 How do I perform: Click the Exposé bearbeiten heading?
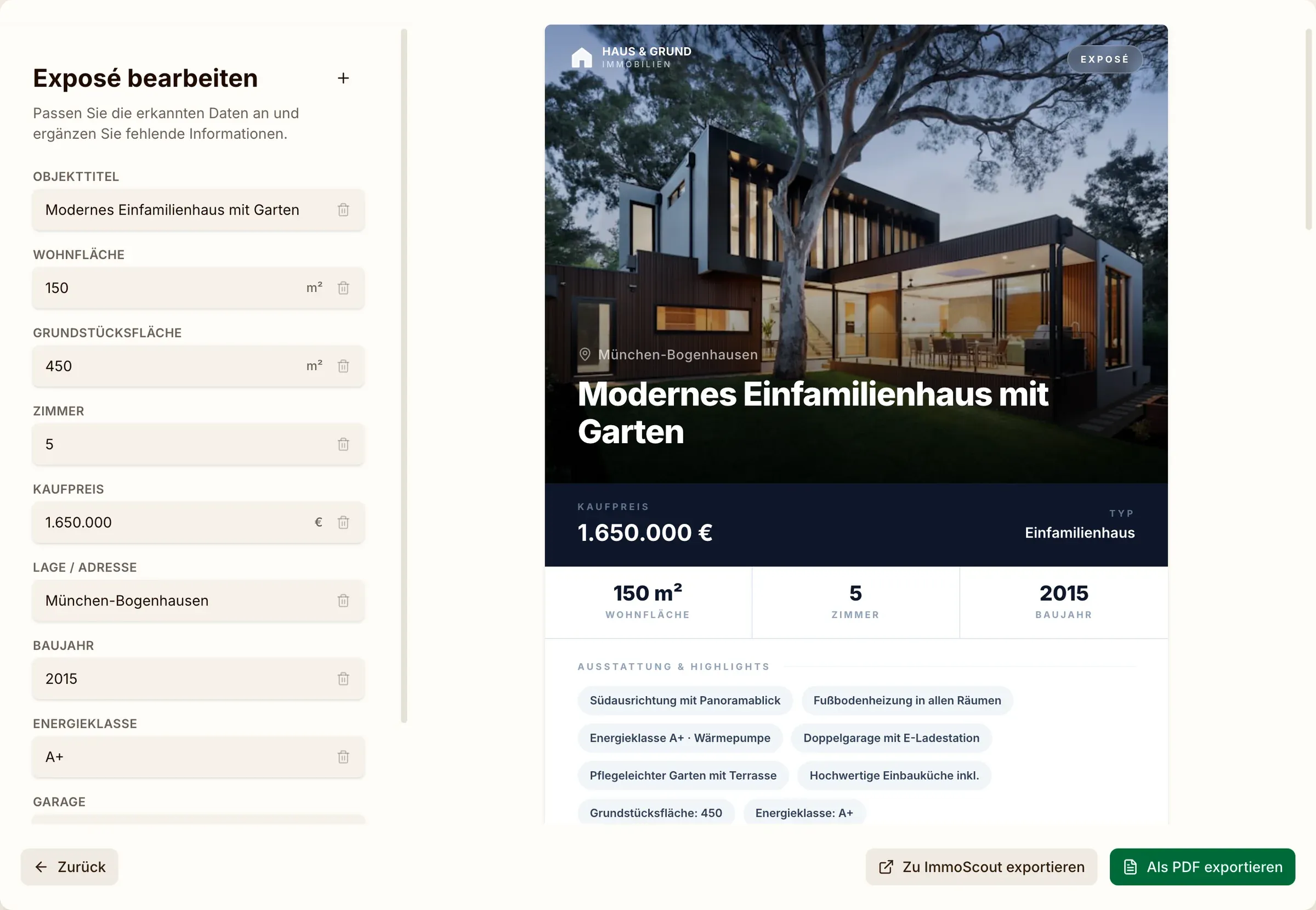coord(145,78)
